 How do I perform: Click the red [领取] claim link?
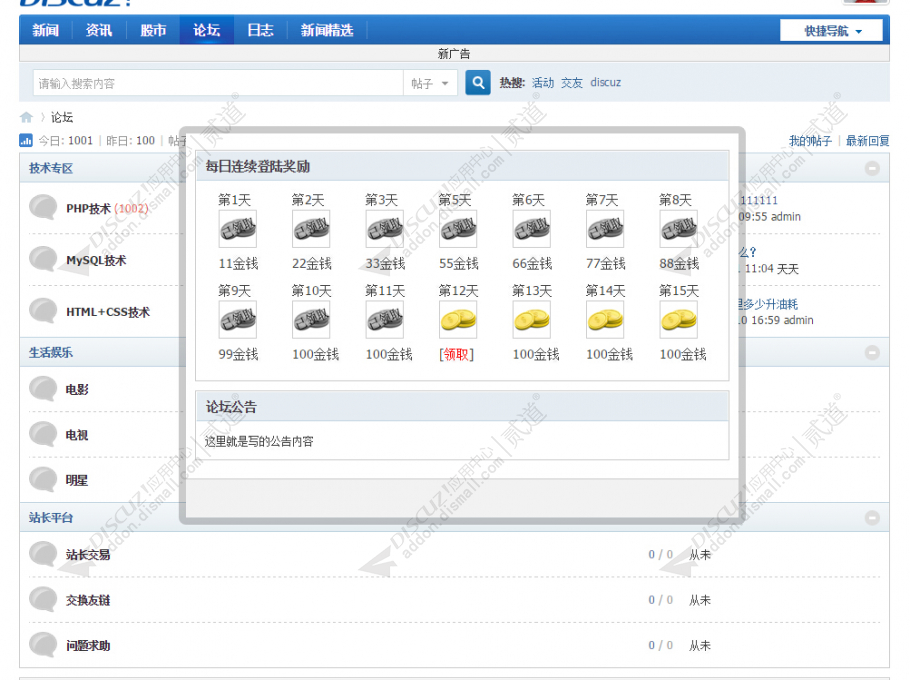457,355
